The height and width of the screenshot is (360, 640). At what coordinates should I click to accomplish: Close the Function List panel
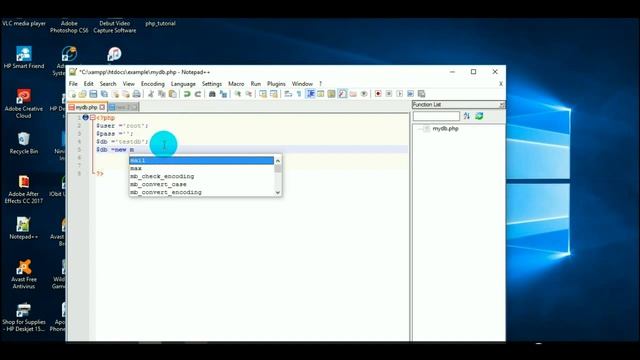tap(502, 105)
